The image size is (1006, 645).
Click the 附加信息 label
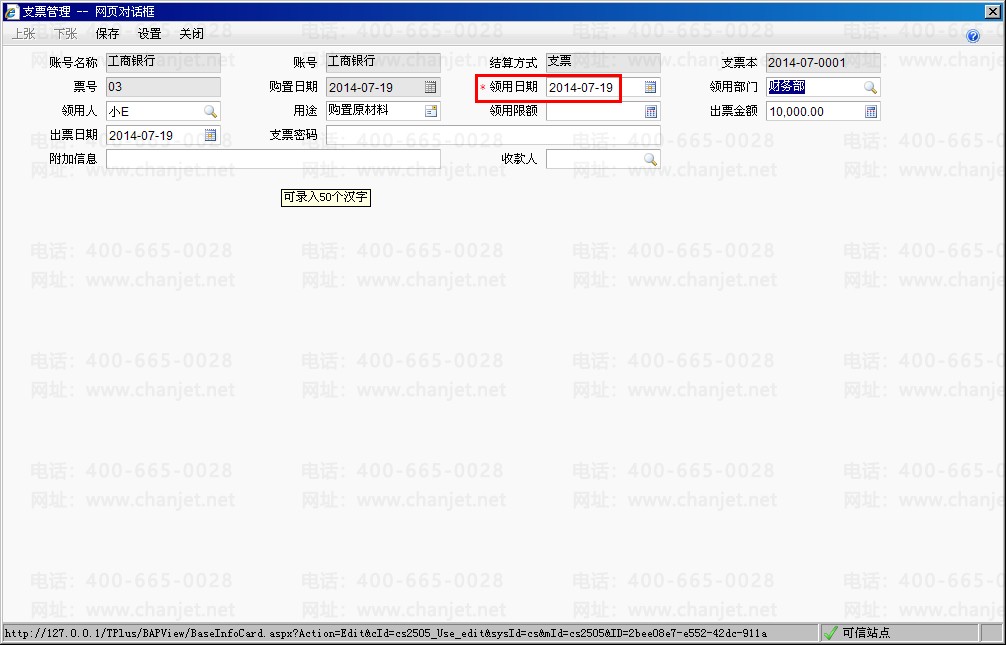point(73,159)
